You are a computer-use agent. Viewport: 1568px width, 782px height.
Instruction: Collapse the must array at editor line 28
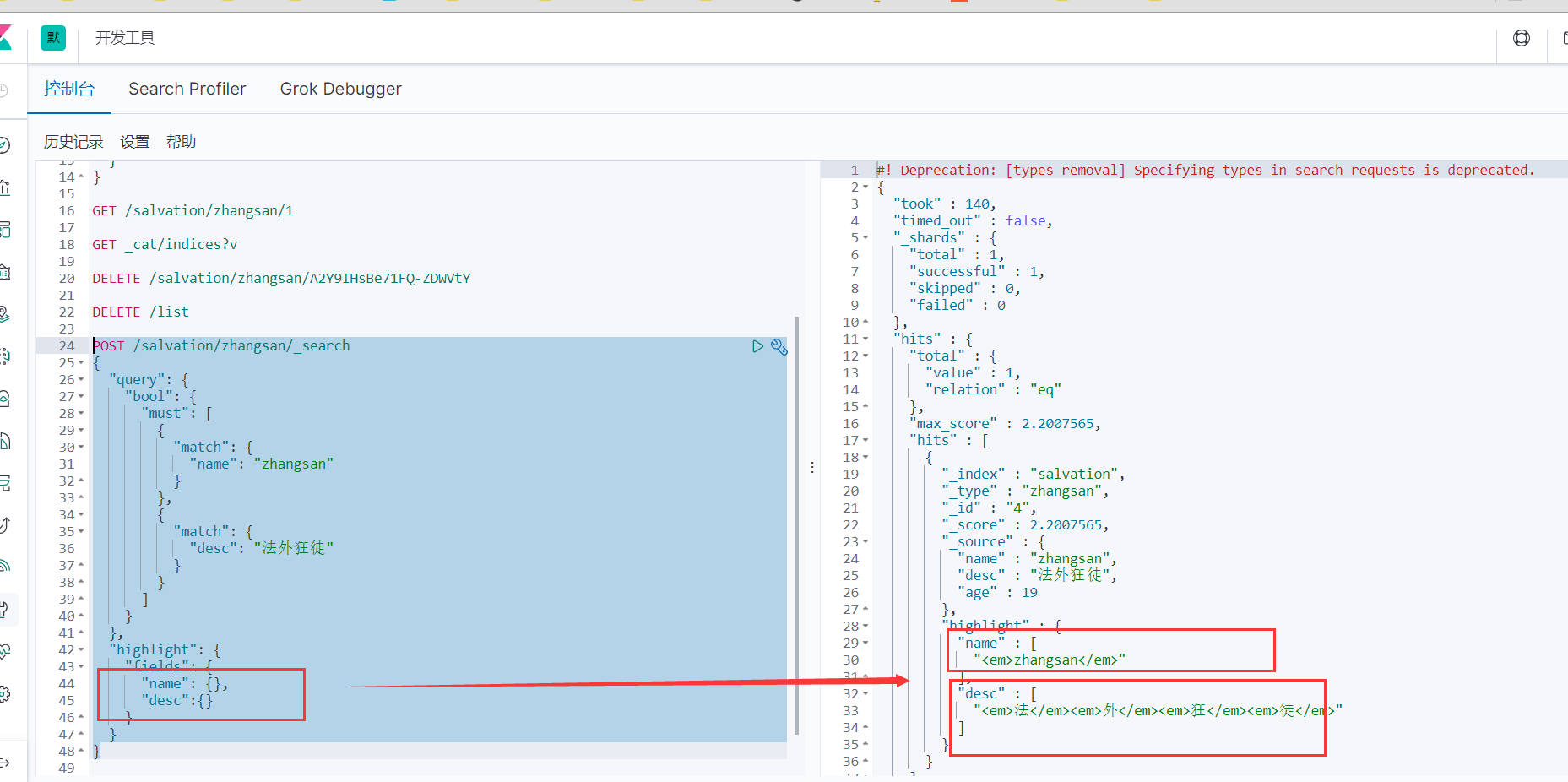tap(81, 414)
